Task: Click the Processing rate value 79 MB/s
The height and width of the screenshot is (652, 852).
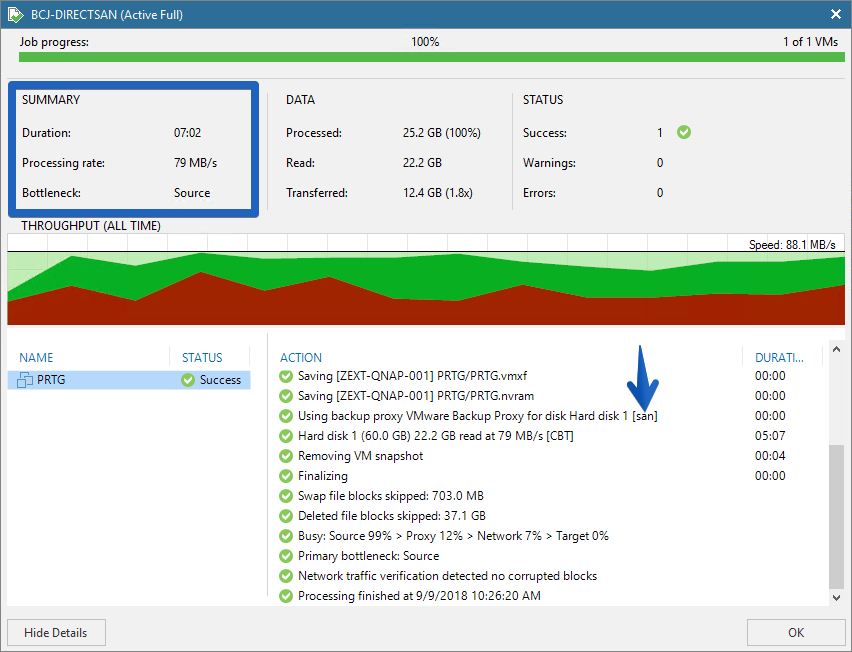Action: pyautogui.click(x=196, y=163)
